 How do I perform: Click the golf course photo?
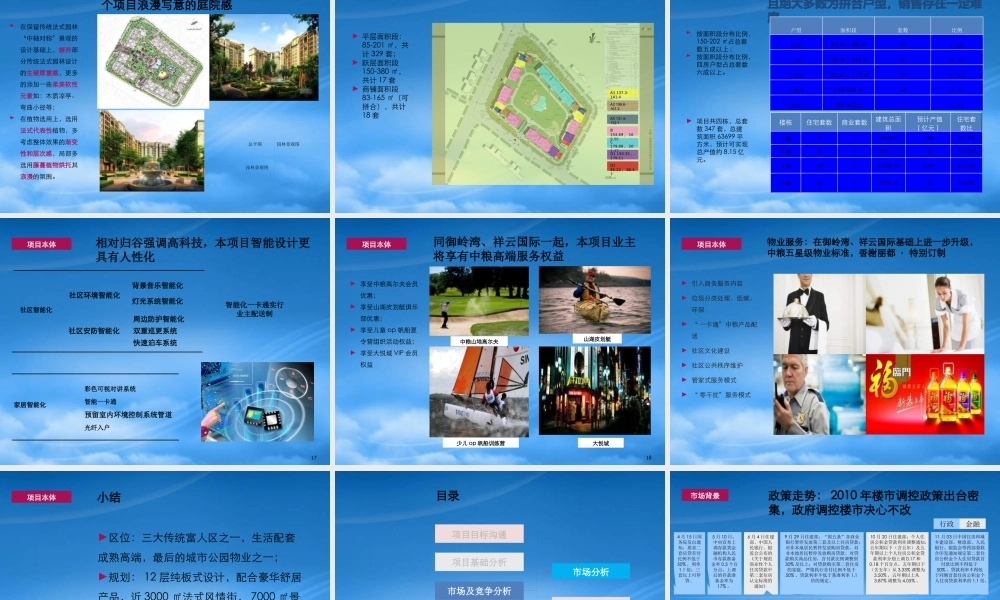pyautogui.click(x=479, y=300)
